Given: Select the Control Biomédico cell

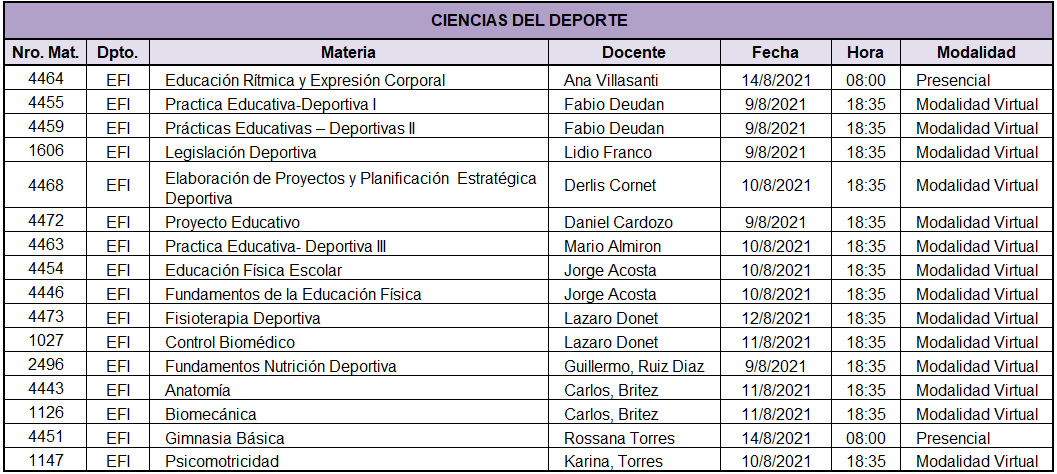Looking at the screenshot, I should (349, 342).
